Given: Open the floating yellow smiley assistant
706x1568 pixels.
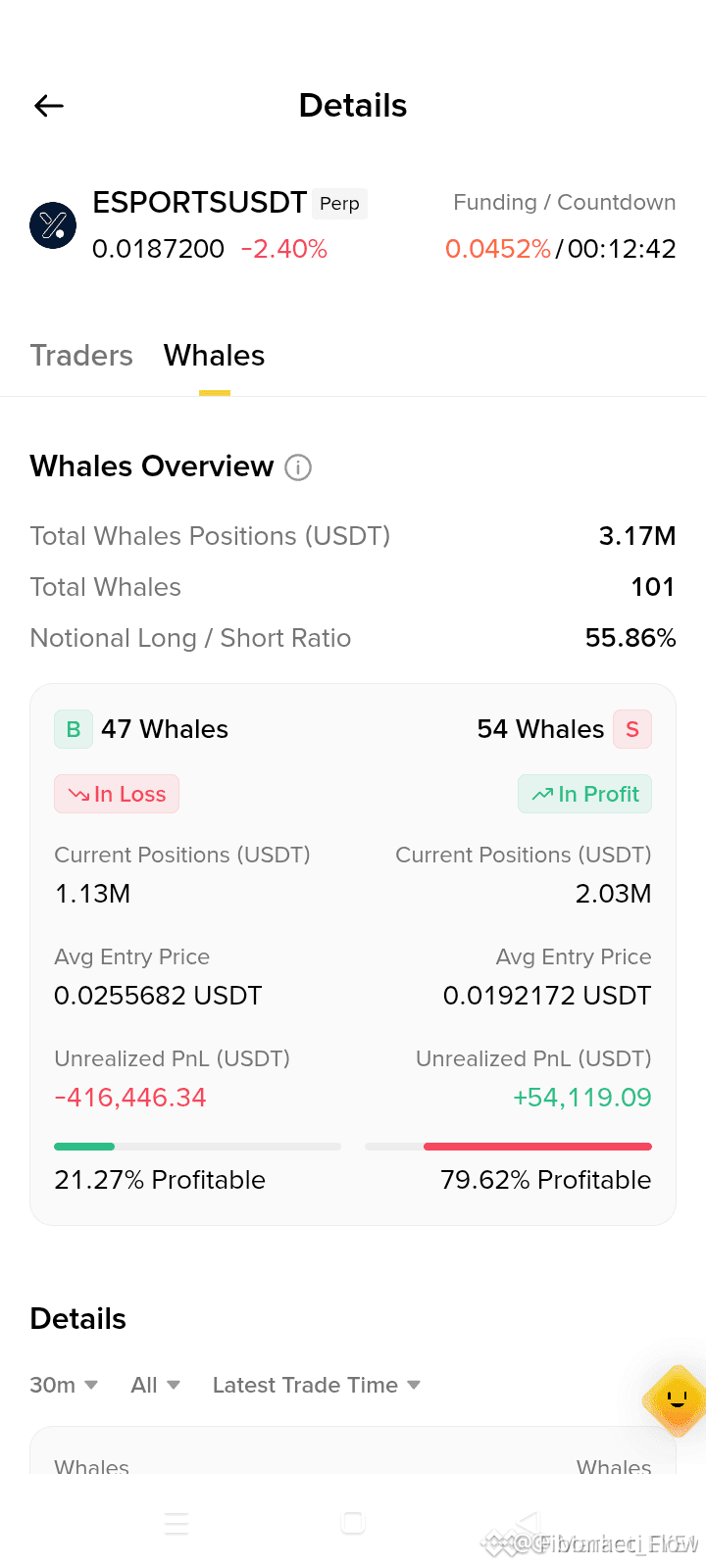Looking at the screenshot, I should click(x=676, y=1400).
